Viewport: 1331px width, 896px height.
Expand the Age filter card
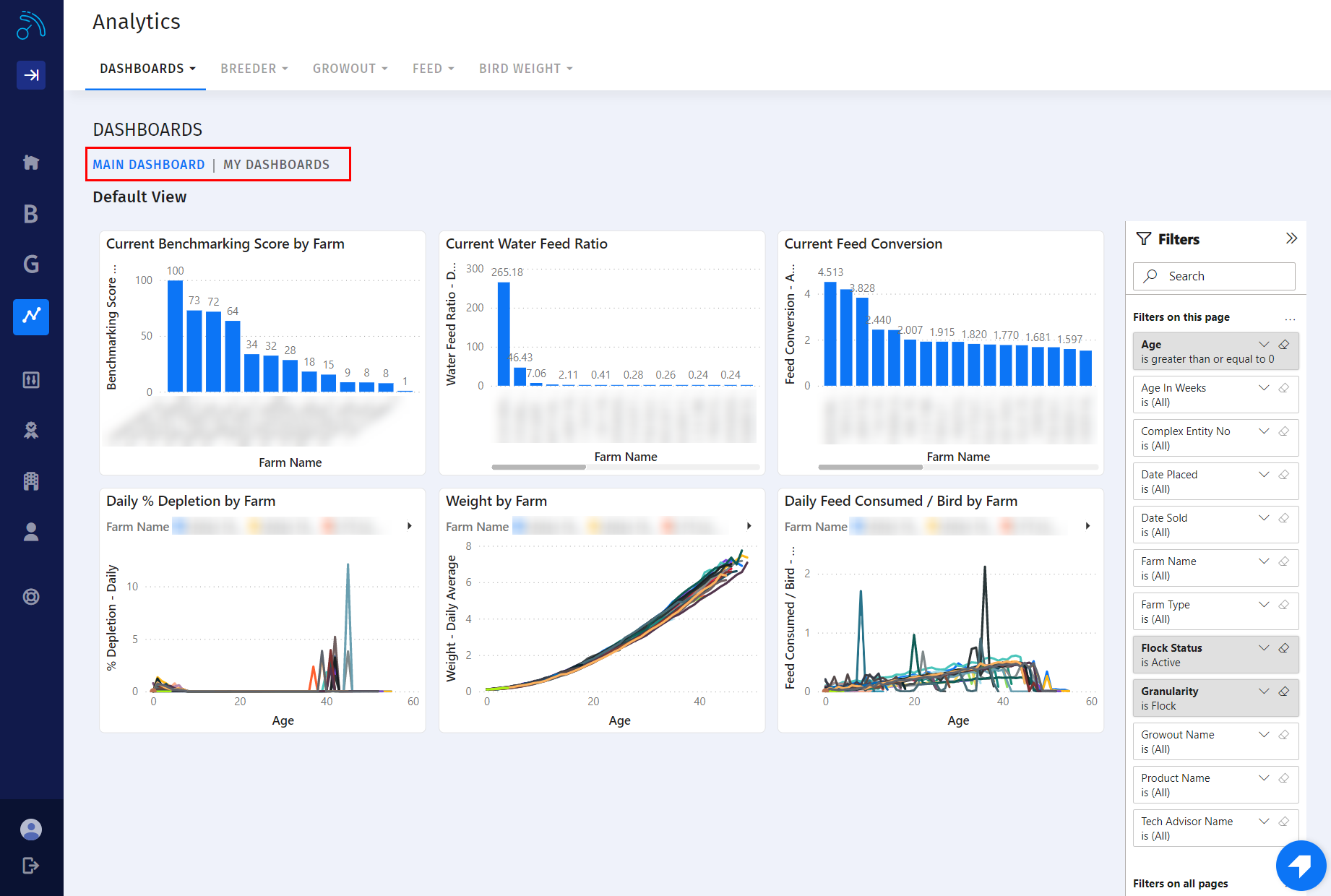[1264, 345]
